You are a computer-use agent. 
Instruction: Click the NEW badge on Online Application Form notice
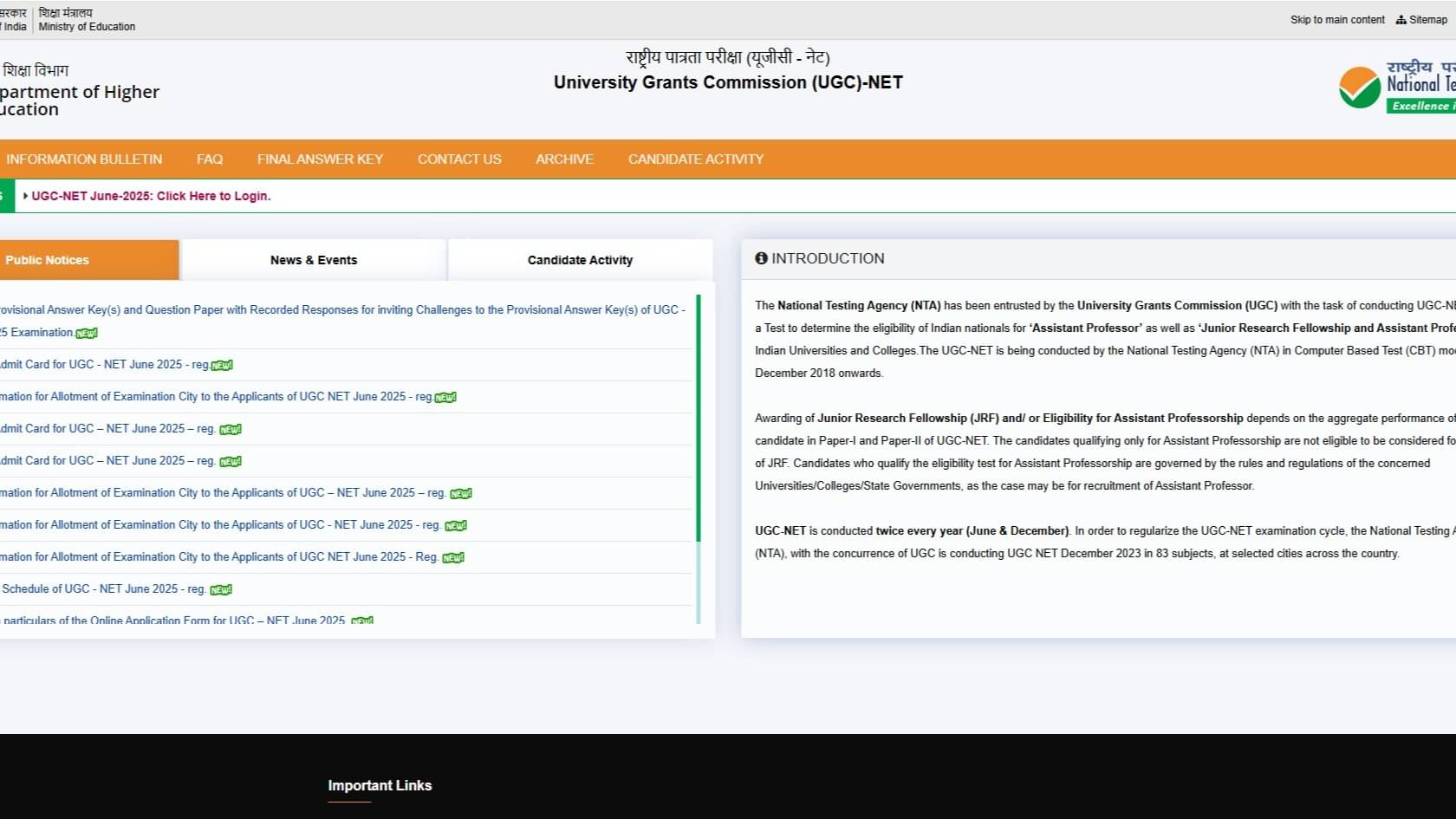click(361, 621)
